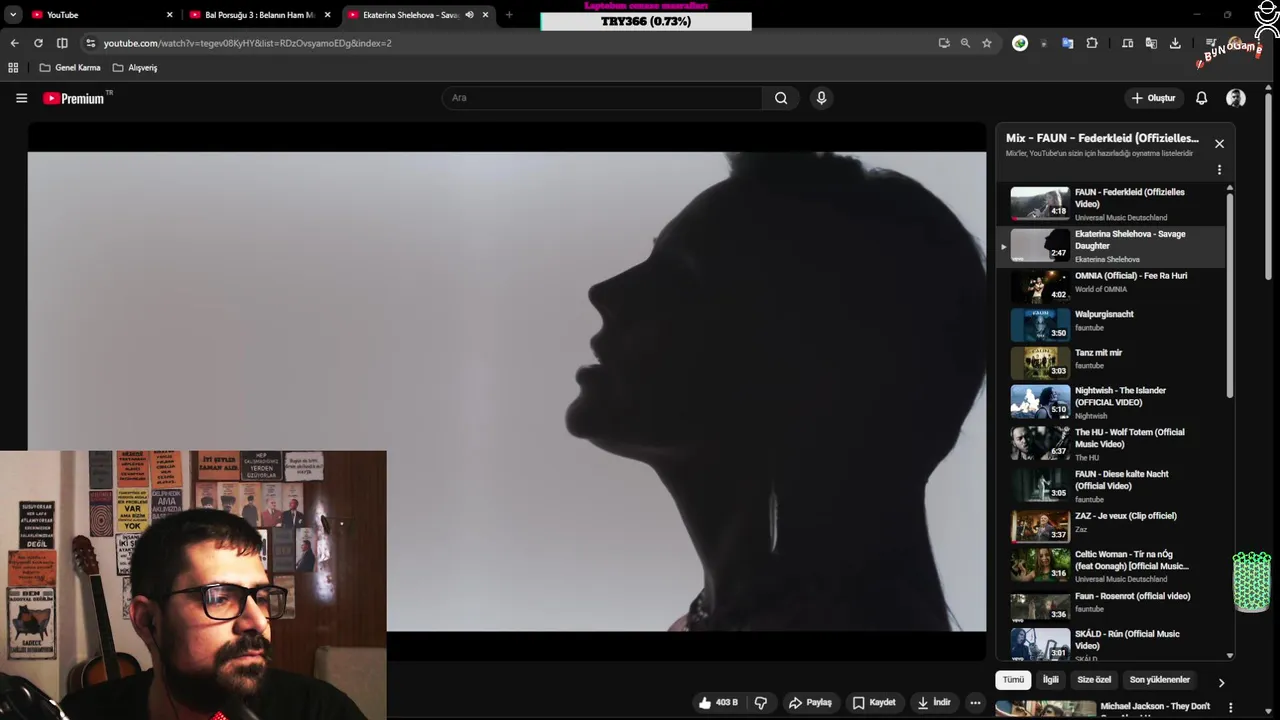Select the Size özel filter chip
The width and height of the screenshot is (1280, 720).
pos(1094,680)
